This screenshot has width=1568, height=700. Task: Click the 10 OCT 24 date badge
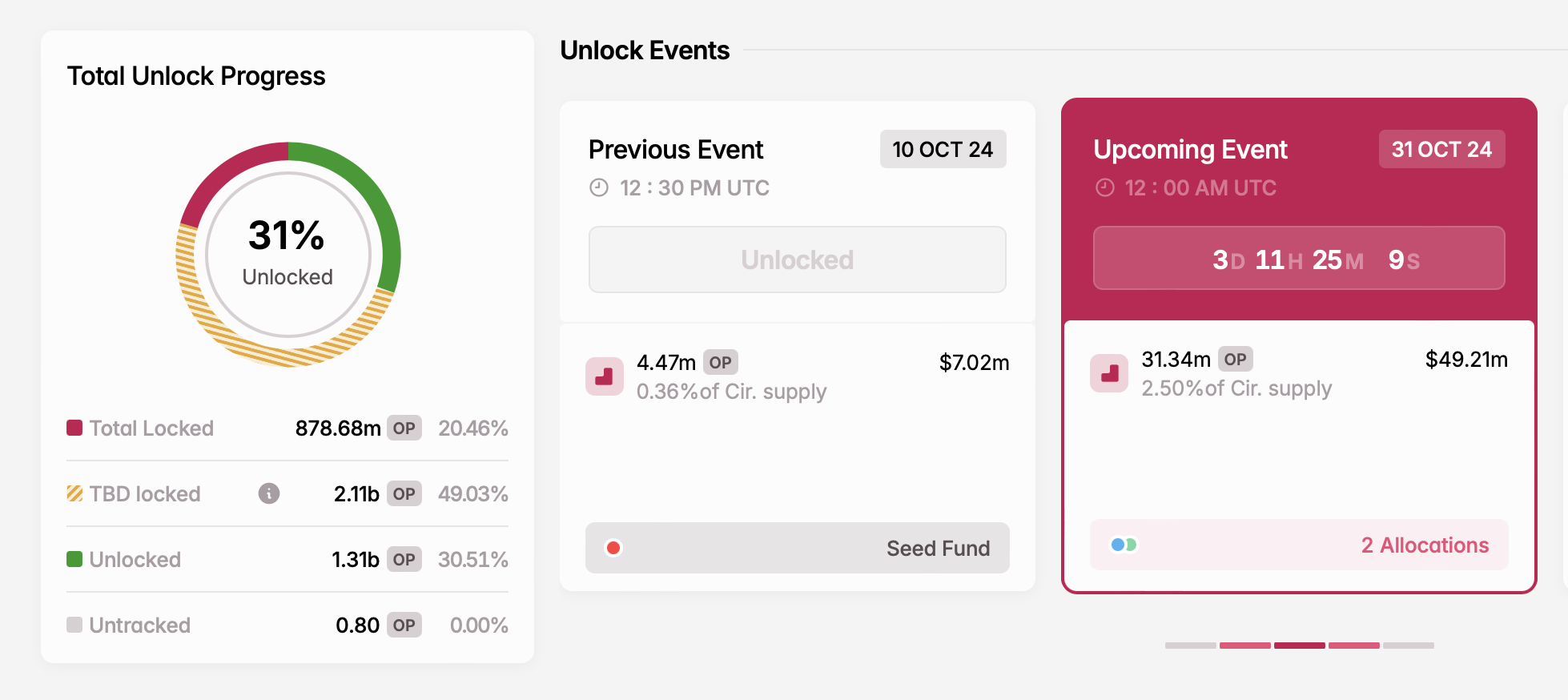943,149
